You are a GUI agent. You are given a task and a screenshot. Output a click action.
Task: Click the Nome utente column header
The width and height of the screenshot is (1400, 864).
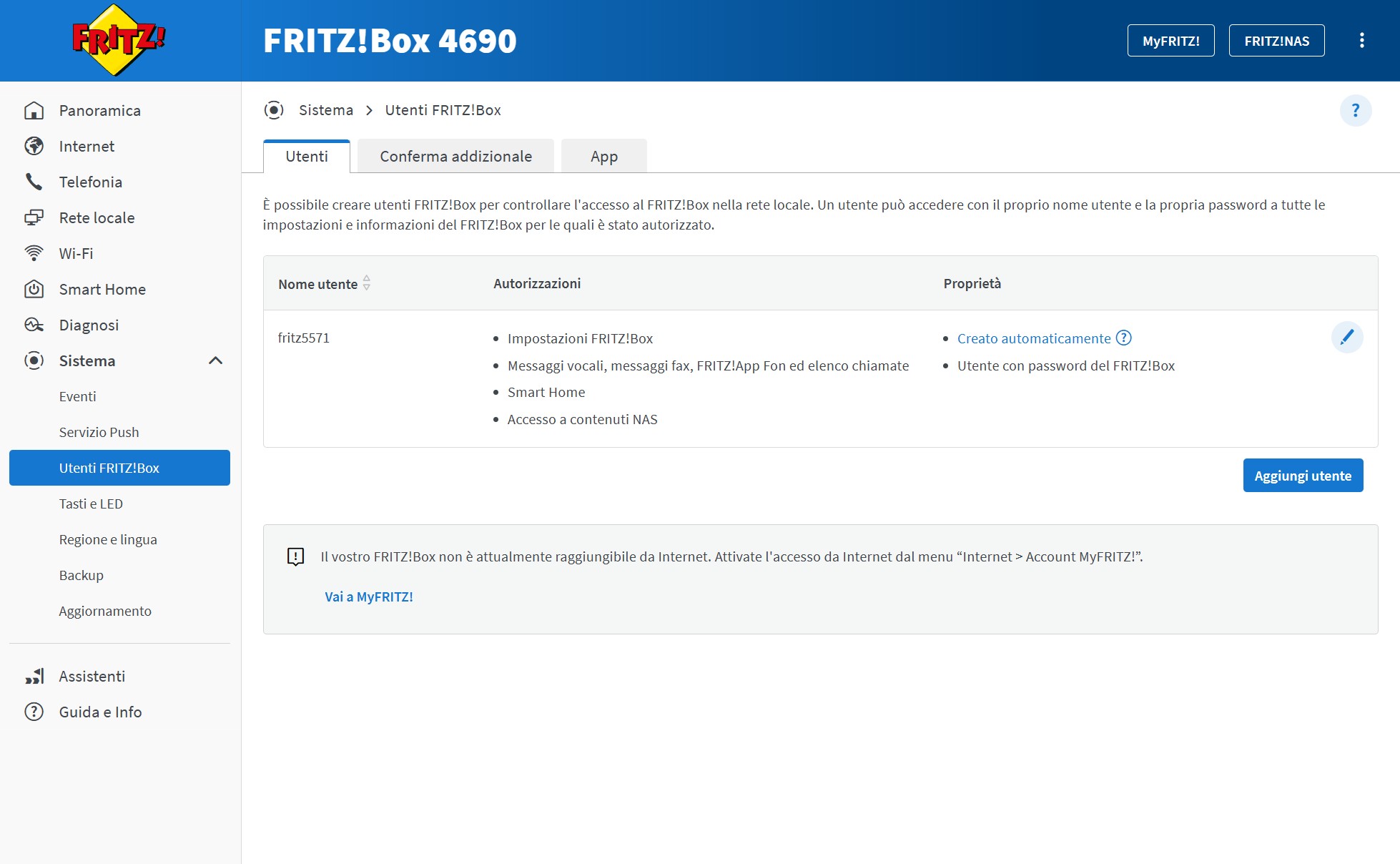[317, 284]
